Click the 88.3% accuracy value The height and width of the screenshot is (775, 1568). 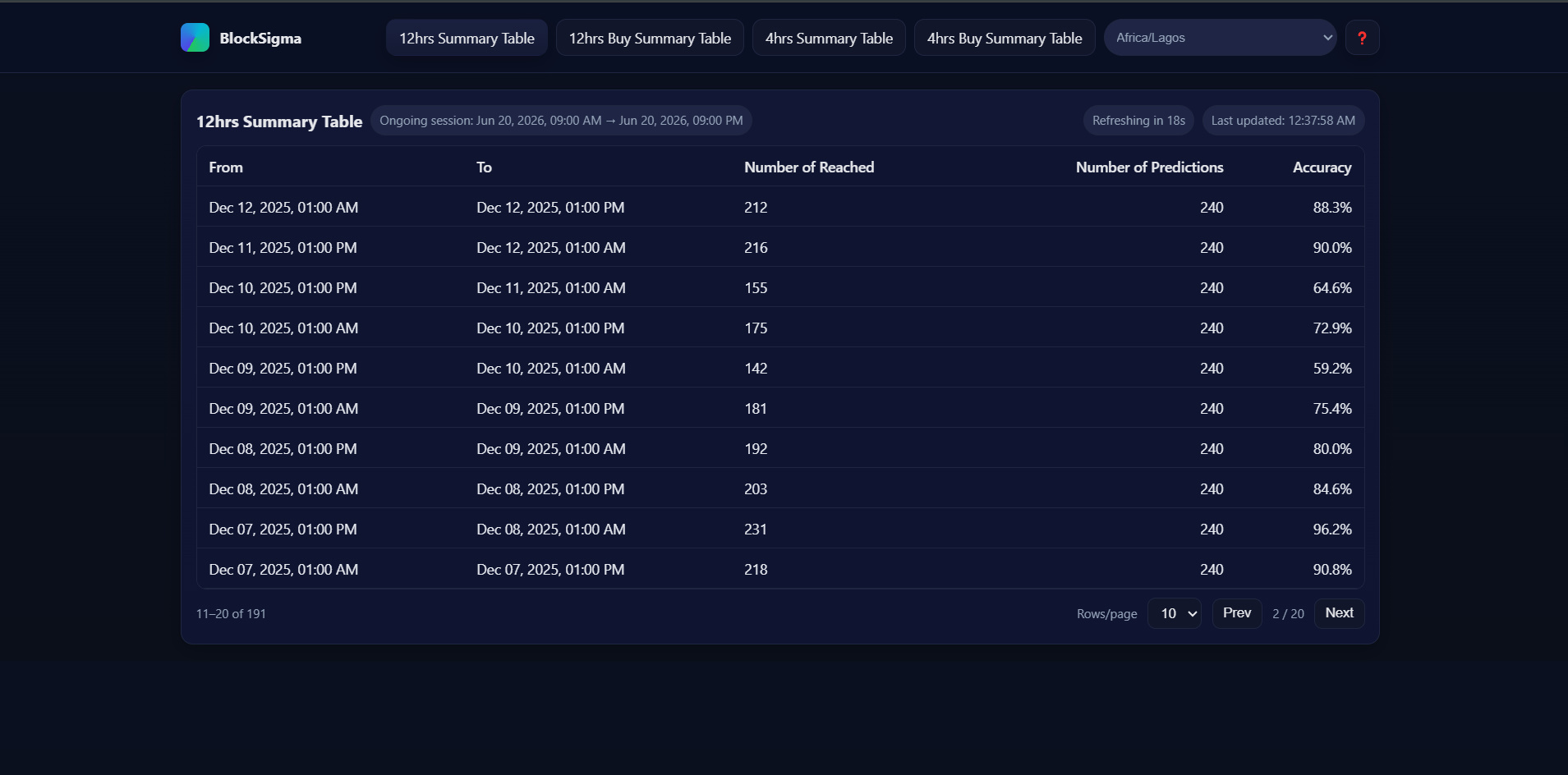(1332, 208)
